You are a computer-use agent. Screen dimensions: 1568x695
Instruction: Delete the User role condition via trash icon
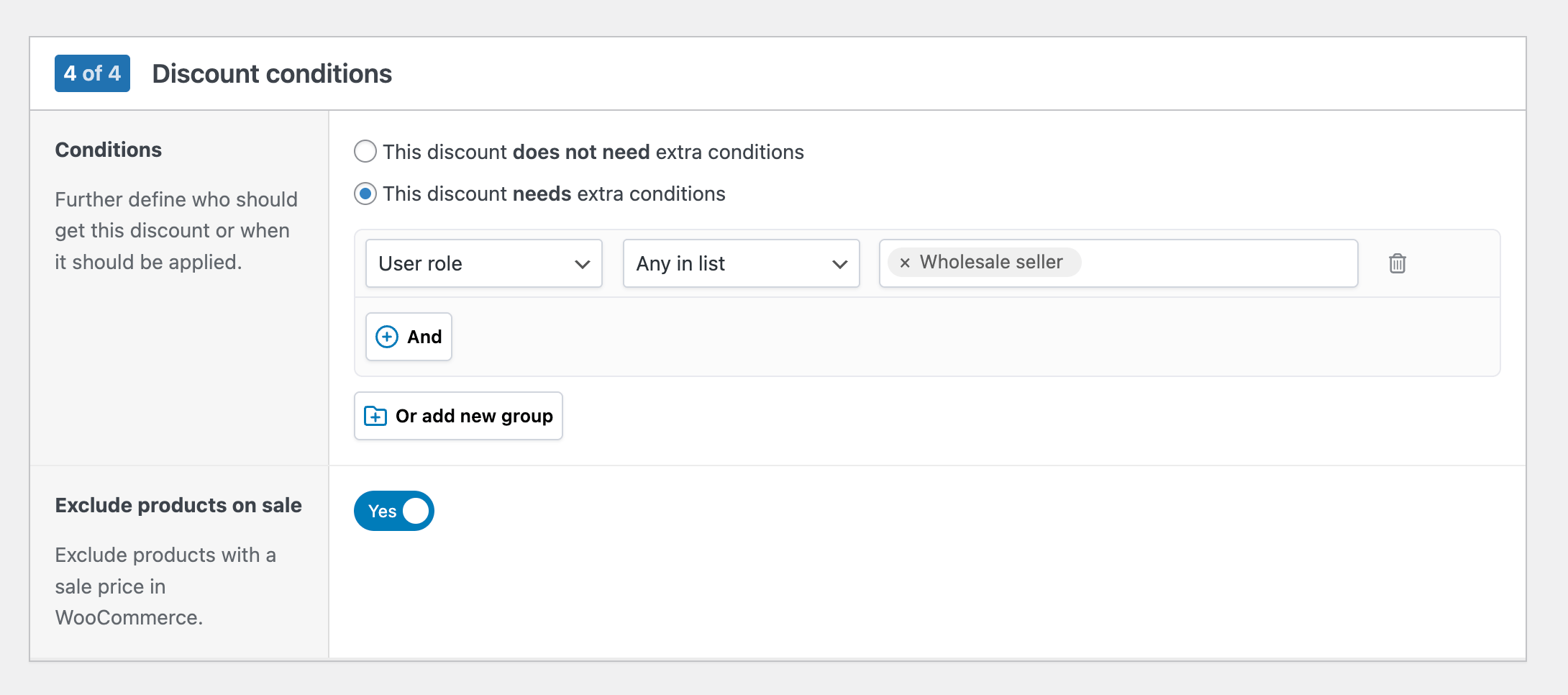1397,263
